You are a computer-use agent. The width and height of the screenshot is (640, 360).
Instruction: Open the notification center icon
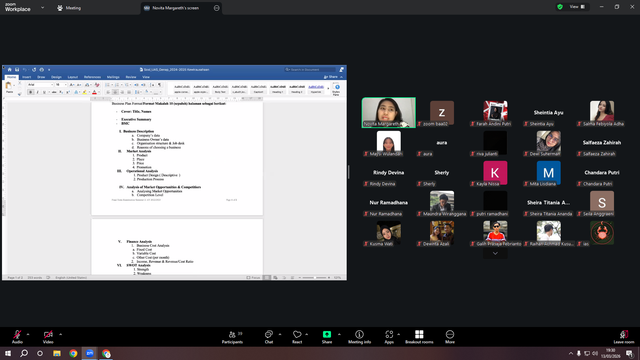(630, 353)
